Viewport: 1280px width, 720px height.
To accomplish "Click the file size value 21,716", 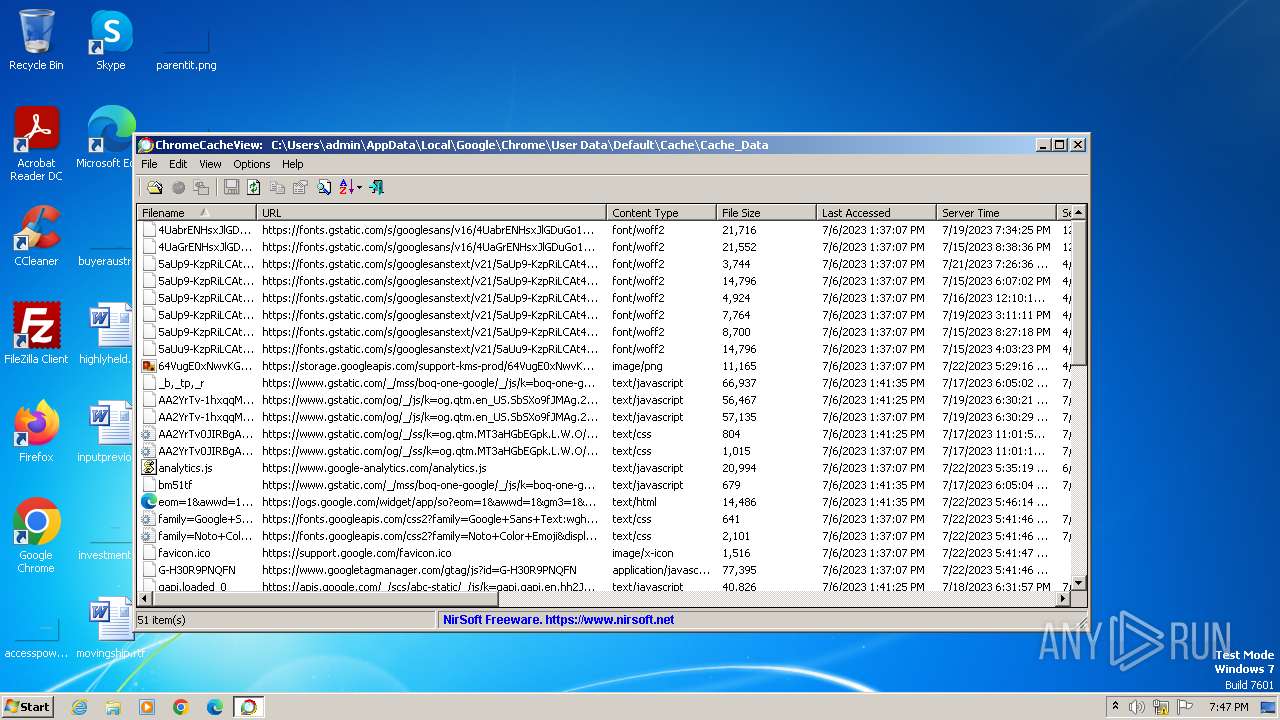I will 739,230.
